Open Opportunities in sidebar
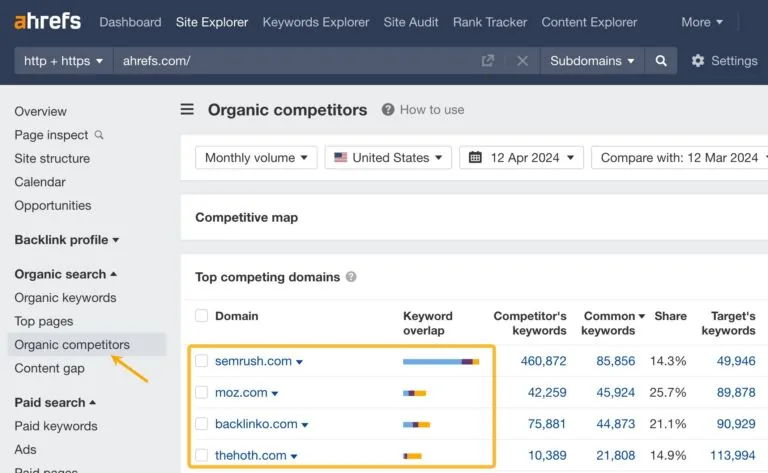 pyautogui.click(x=53, y=205)
